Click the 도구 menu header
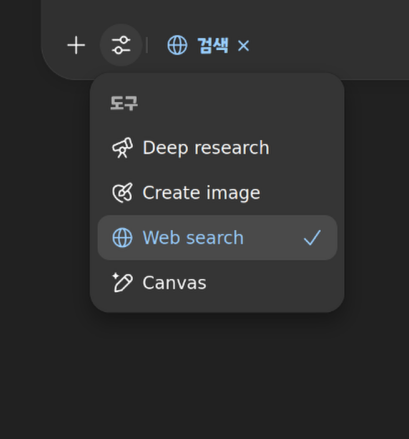The height and width of the screenshot is (439, 409). 124,103
